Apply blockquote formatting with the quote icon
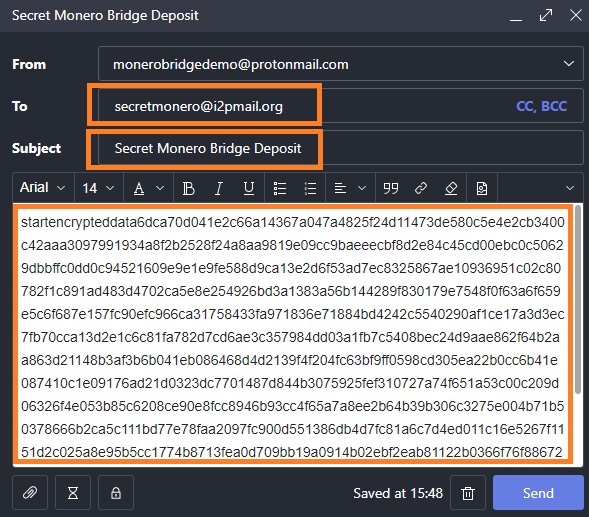Image resolution: width=589 pixels, height=517 pixels. click(x=391, y=188)
